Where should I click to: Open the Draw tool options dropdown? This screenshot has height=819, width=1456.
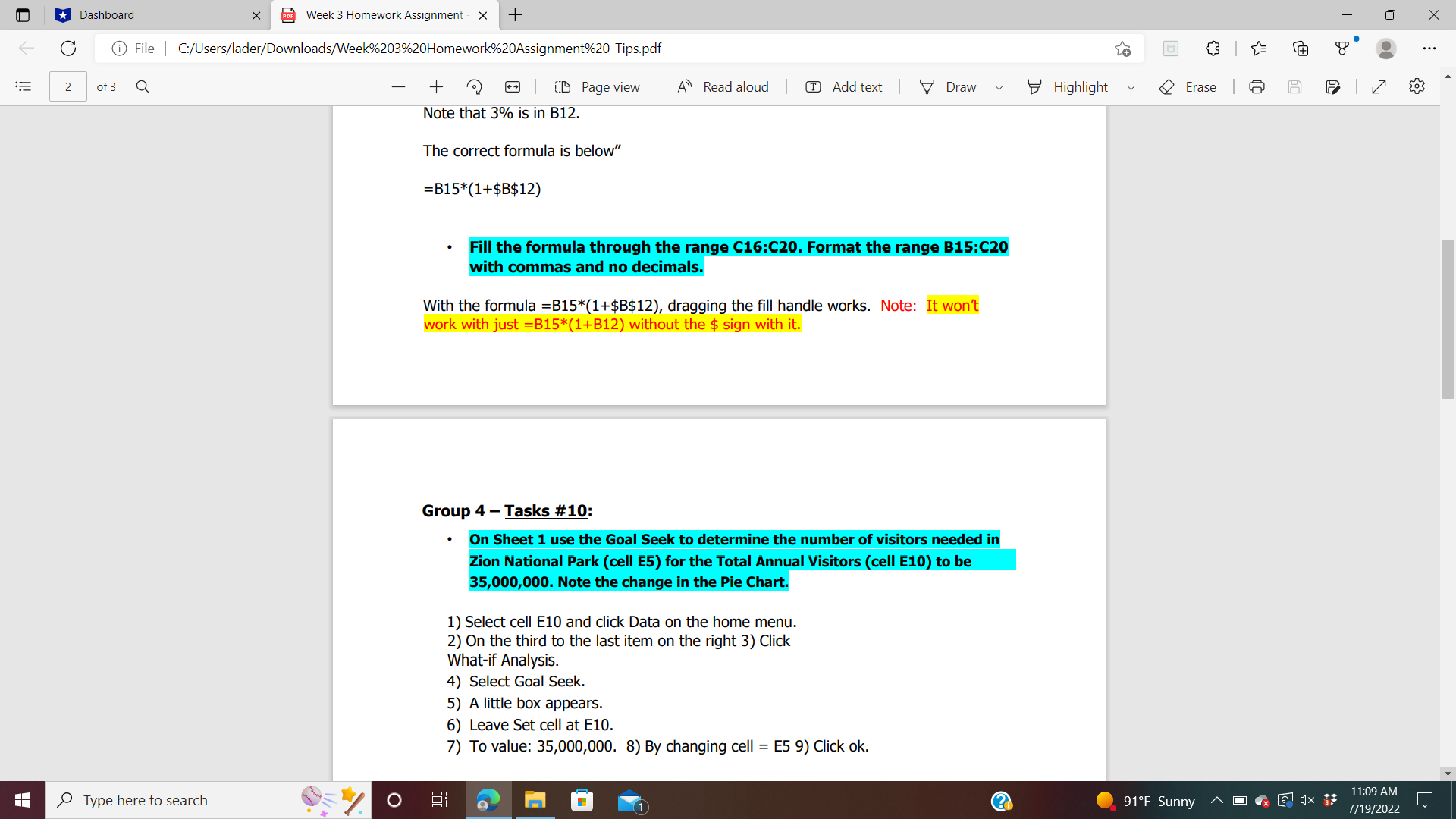(x=999, y=86)
